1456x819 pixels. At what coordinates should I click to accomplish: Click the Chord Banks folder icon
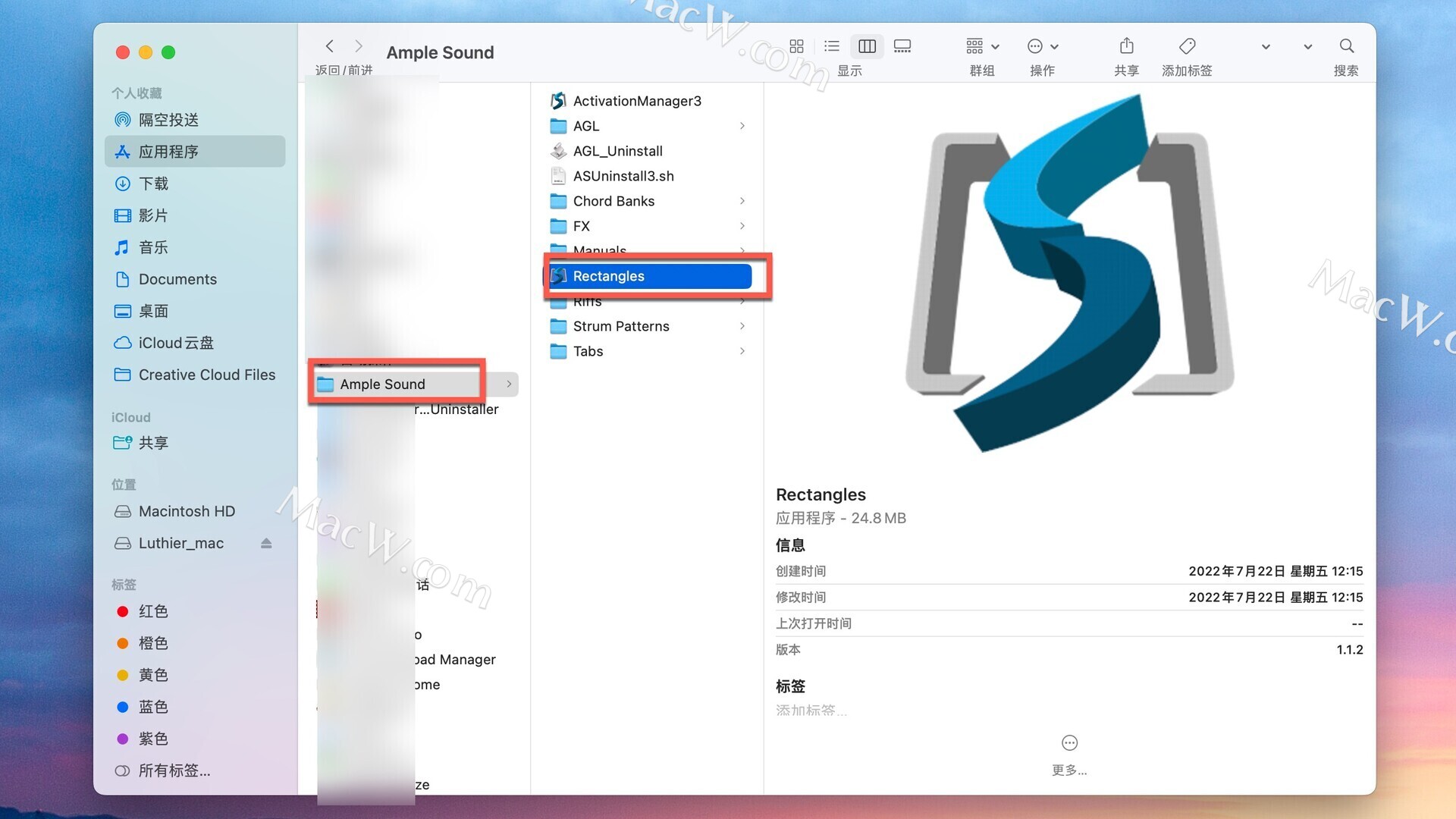559,201
